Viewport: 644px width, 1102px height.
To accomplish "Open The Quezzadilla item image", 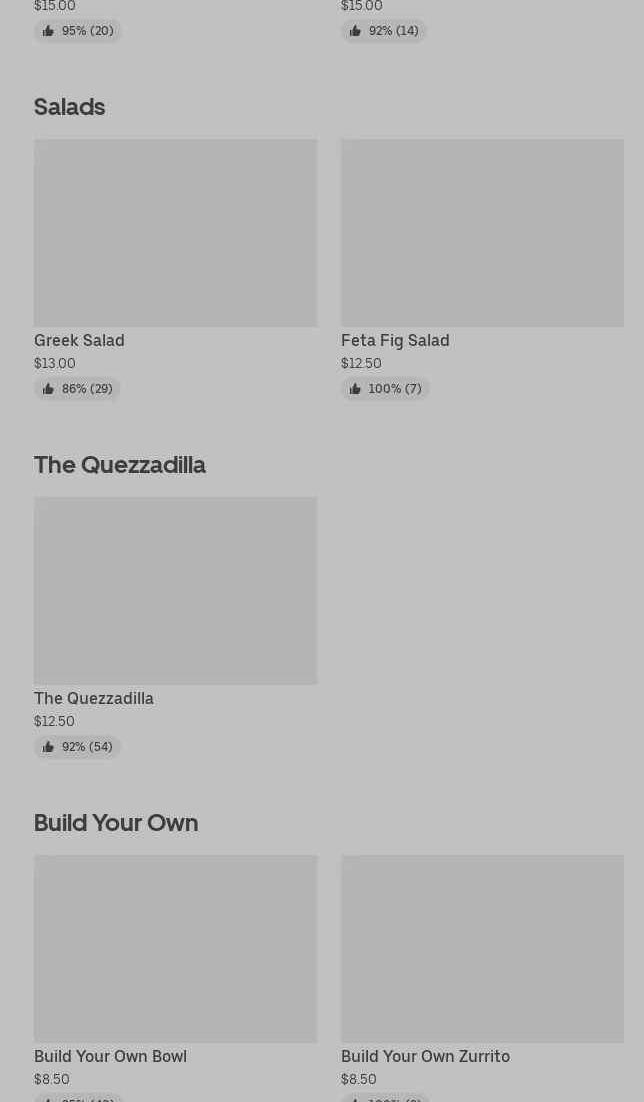I will tap(175, 591).
